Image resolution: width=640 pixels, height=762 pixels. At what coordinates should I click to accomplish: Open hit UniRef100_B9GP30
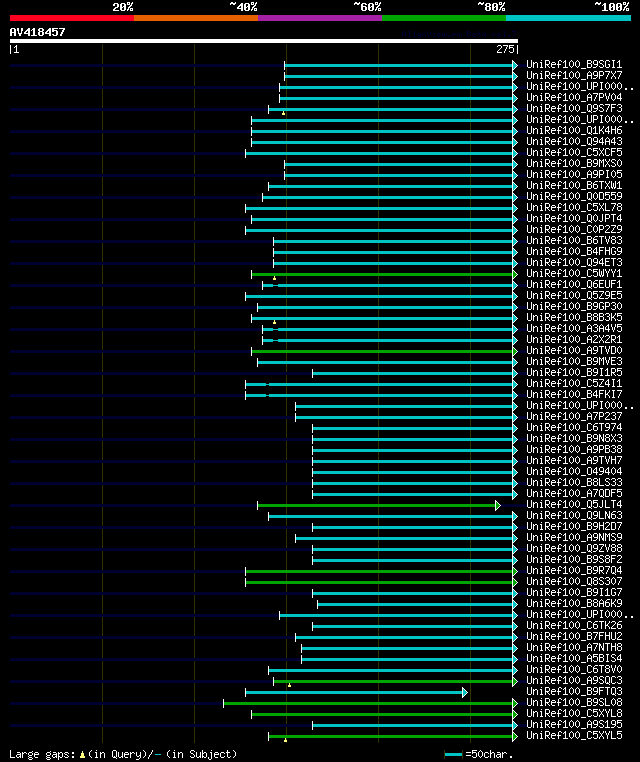574,306
